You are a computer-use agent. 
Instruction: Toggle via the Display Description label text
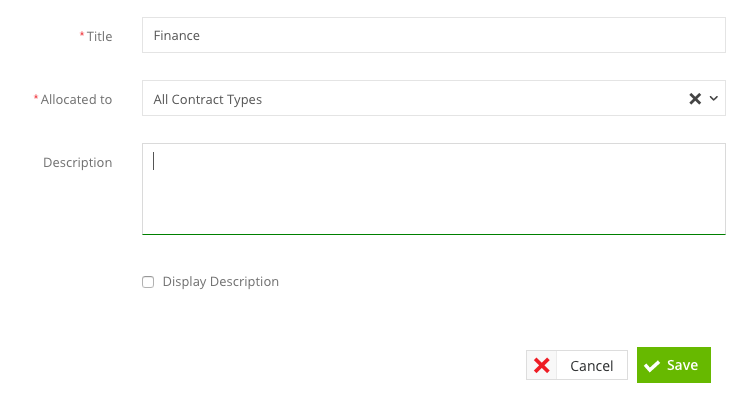pos(220,282)
